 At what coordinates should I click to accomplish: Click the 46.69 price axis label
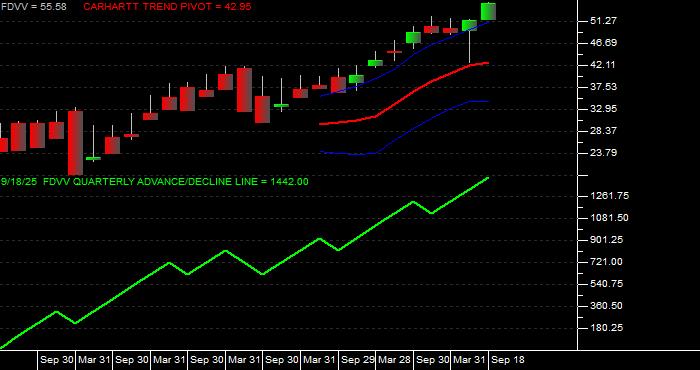[603, 43]
